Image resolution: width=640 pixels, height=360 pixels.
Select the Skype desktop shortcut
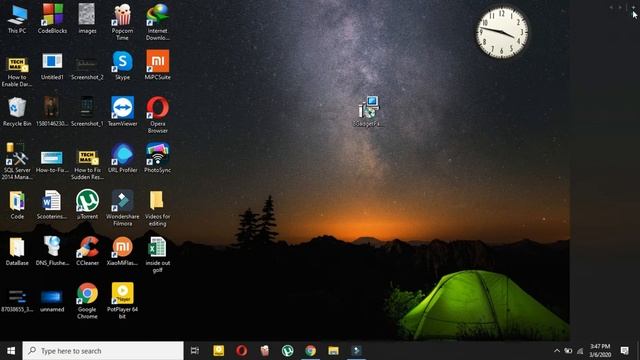coord(122,66)
